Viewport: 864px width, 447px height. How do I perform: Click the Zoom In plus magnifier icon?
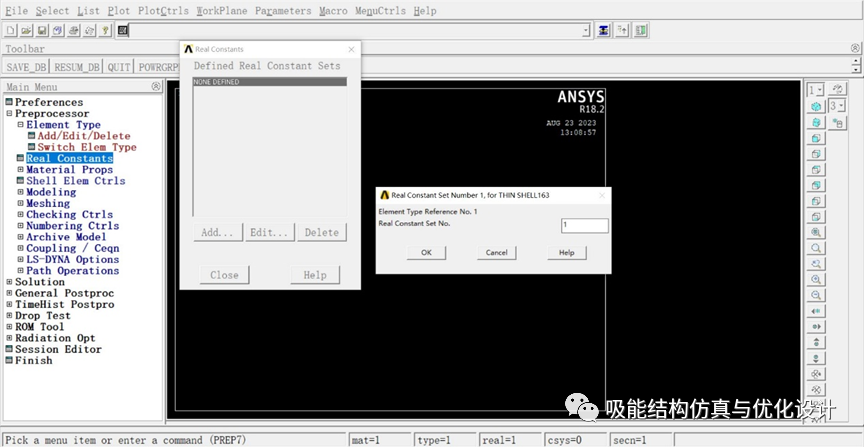[816, 279]
